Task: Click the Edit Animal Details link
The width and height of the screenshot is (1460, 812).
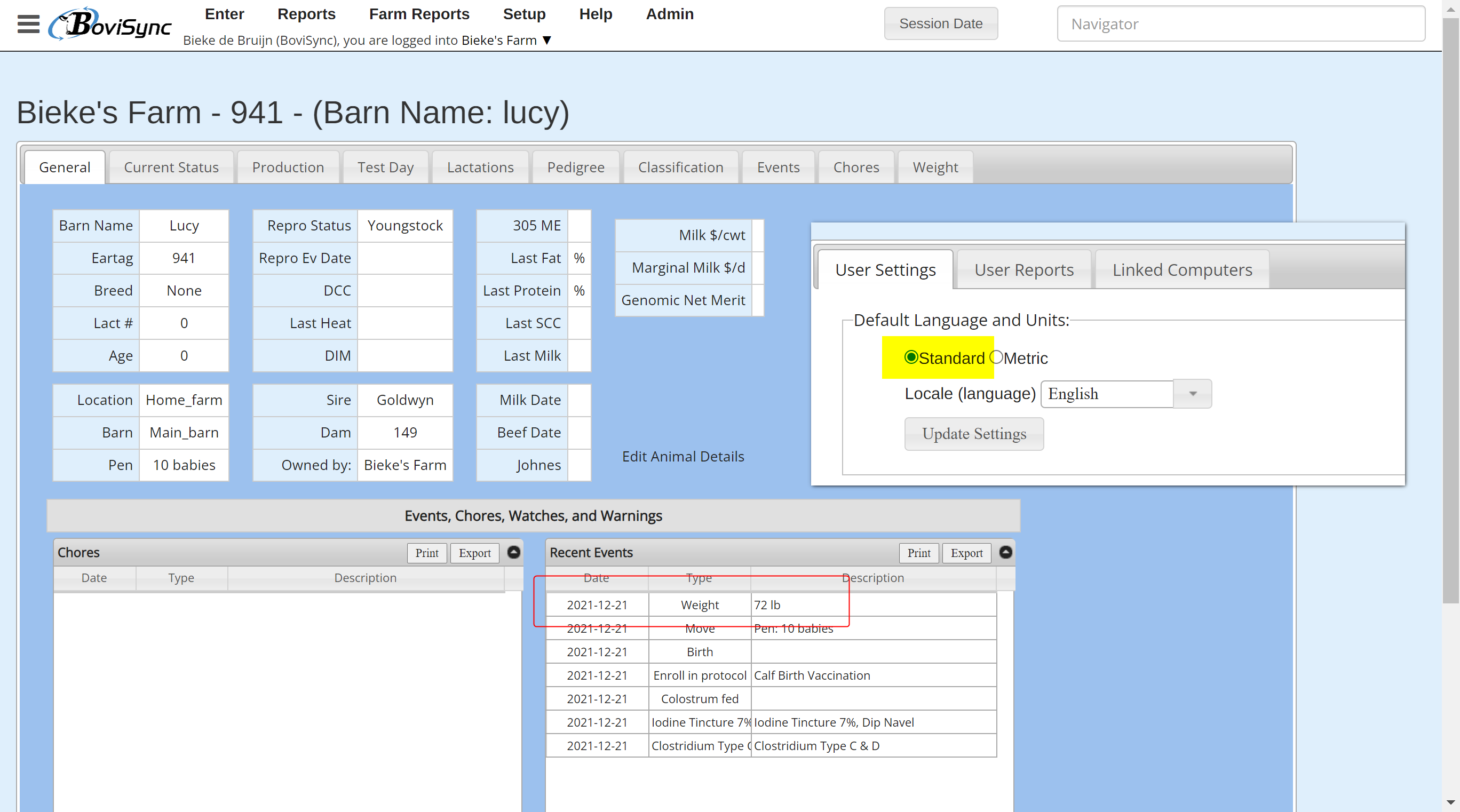Action: pyautogui.click(x=683, y=456)
